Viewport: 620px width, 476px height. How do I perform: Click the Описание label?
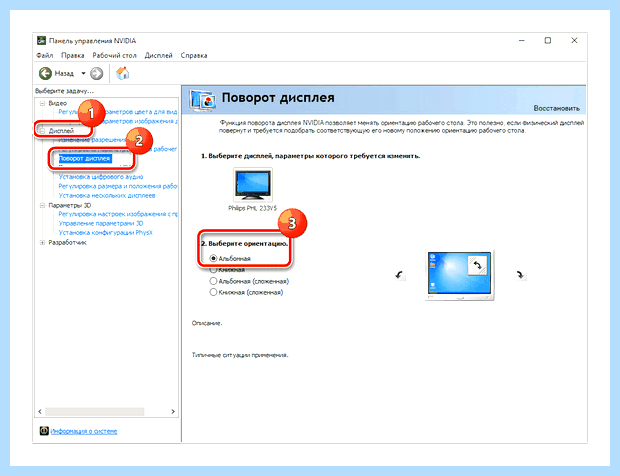pos(207,323)
